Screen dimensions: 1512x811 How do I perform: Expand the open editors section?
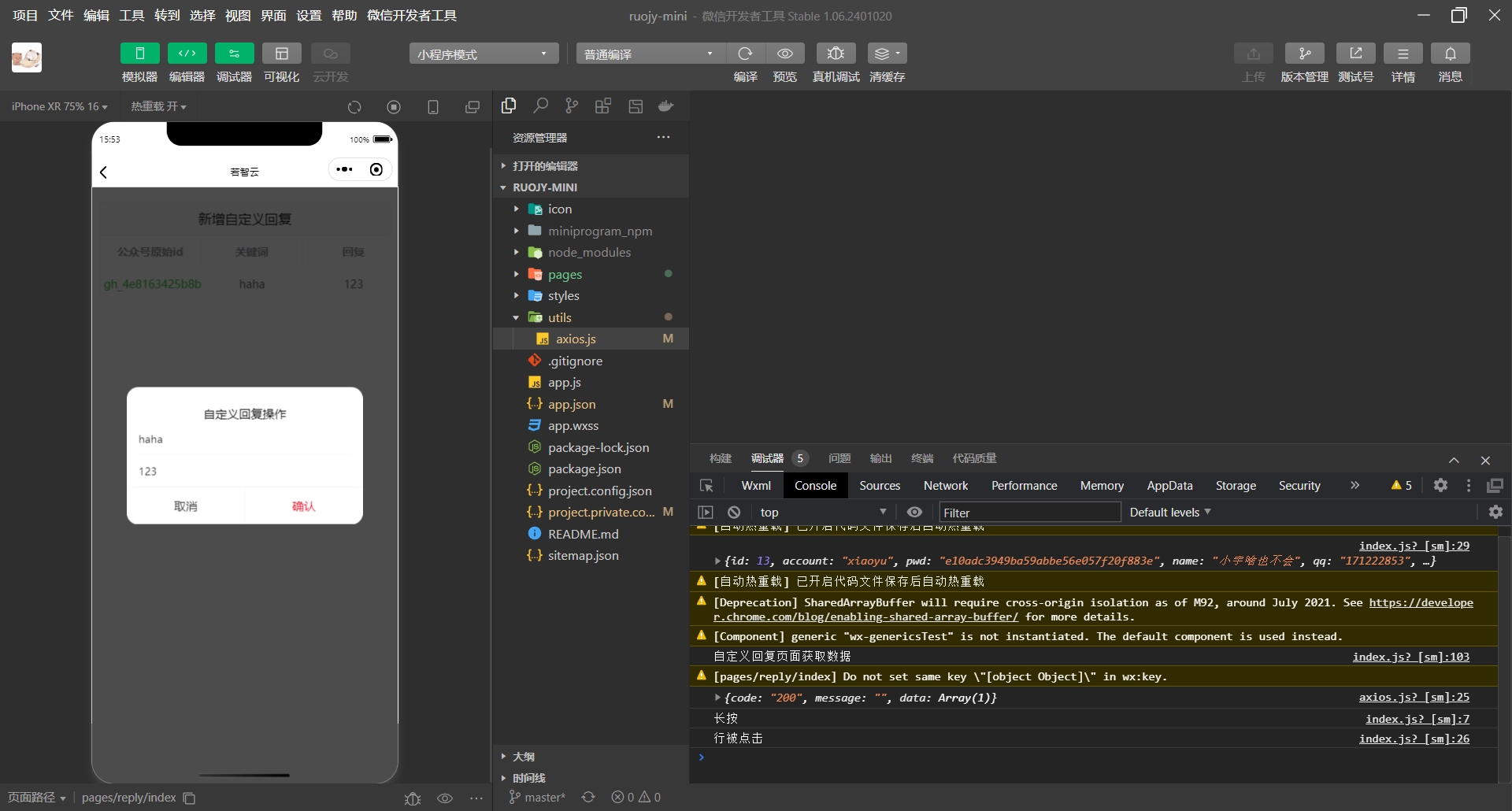pyautogui.click(x=591, y=166)
